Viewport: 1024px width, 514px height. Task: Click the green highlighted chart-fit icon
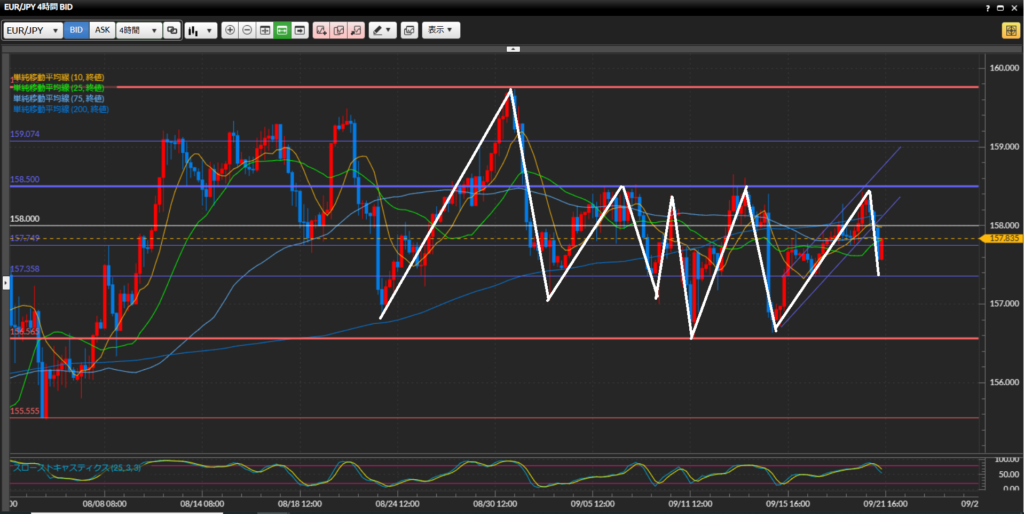pyautogui.click(x=282, y=30)
